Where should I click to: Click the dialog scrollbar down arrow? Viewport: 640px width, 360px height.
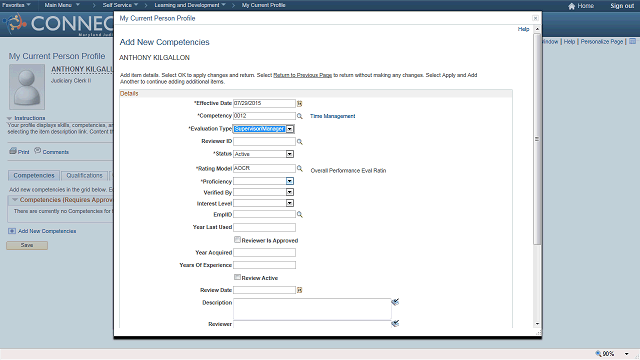tap(537, 324)
